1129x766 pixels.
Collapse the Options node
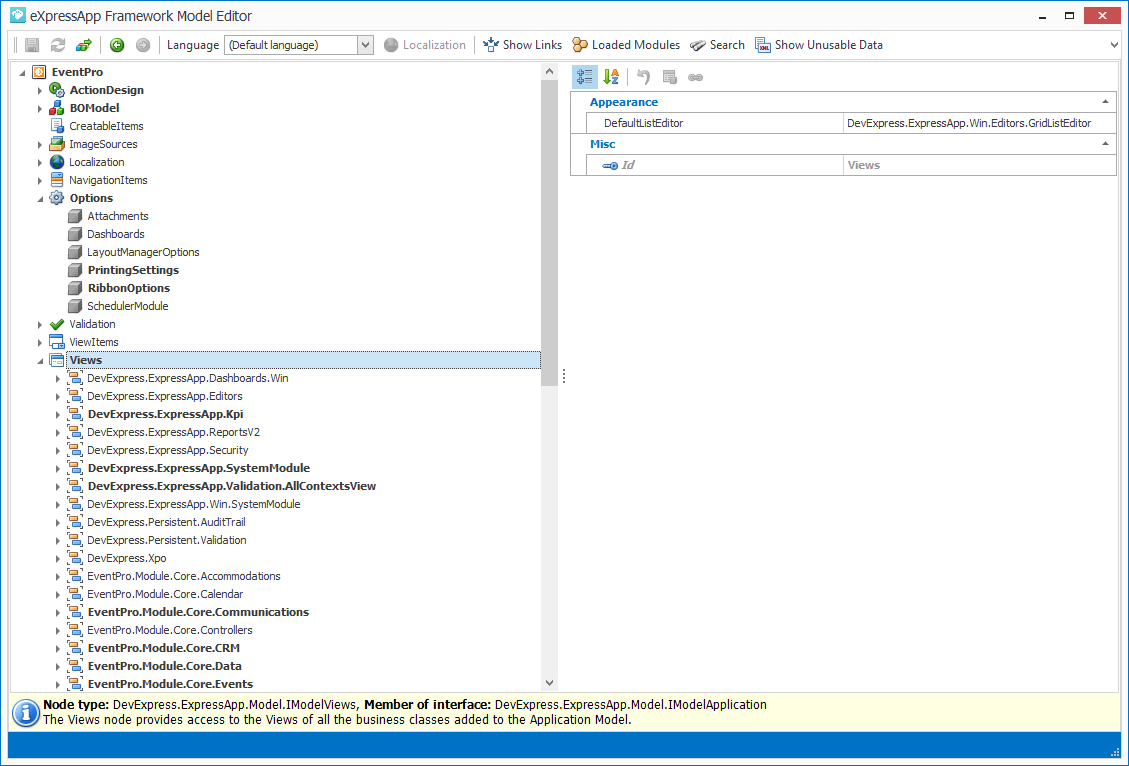coord(40,198)
